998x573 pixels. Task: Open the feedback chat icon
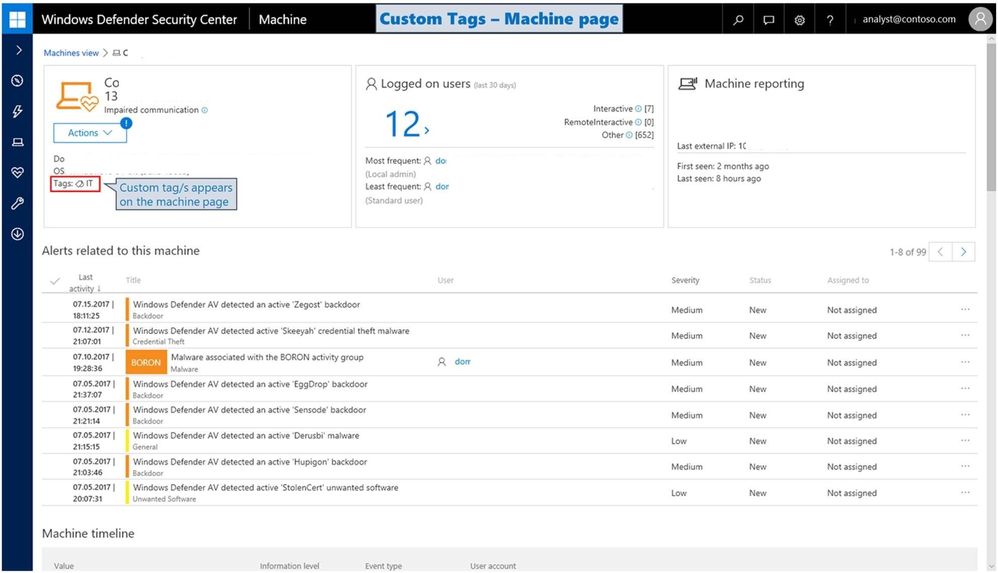point(769,20)
